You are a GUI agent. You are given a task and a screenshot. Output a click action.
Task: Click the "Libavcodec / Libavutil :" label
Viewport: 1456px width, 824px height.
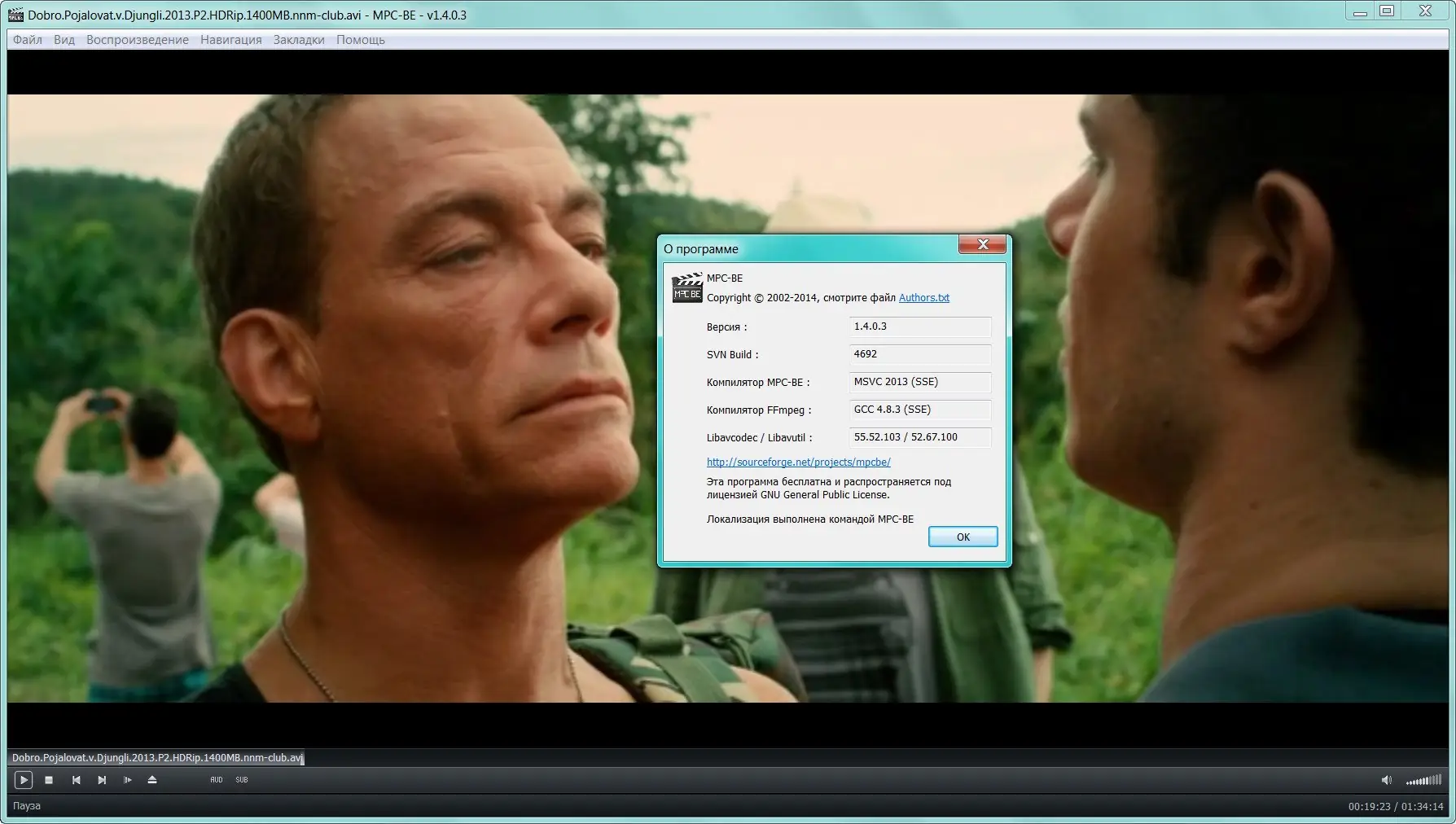759,438
